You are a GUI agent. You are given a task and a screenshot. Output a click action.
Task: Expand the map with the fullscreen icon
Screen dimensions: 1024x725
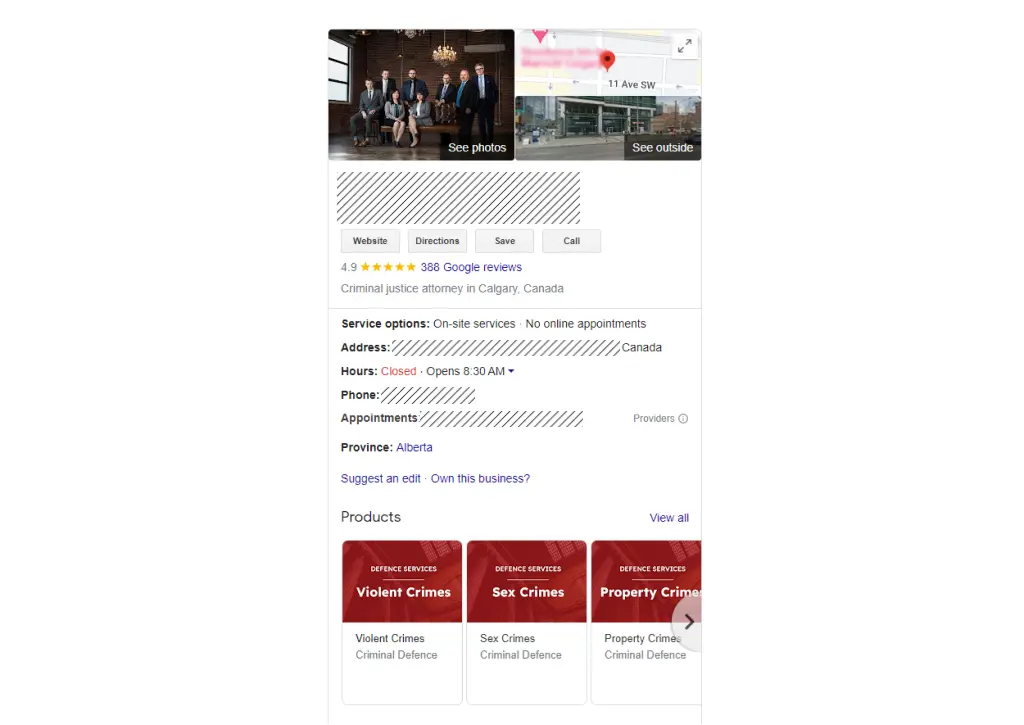coord(684,46)
